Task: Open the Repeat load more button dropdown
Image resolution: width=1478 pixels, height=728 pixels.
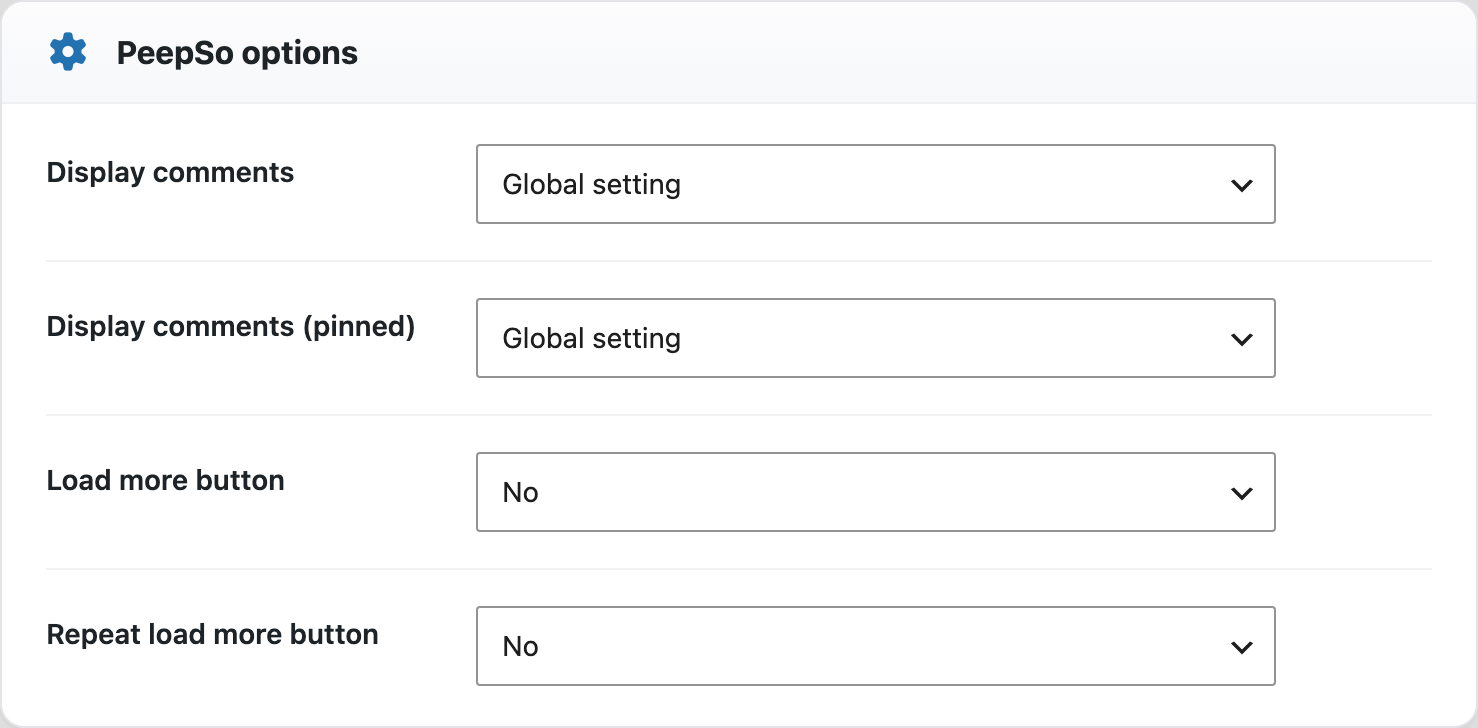Action: tap(876, 646)
